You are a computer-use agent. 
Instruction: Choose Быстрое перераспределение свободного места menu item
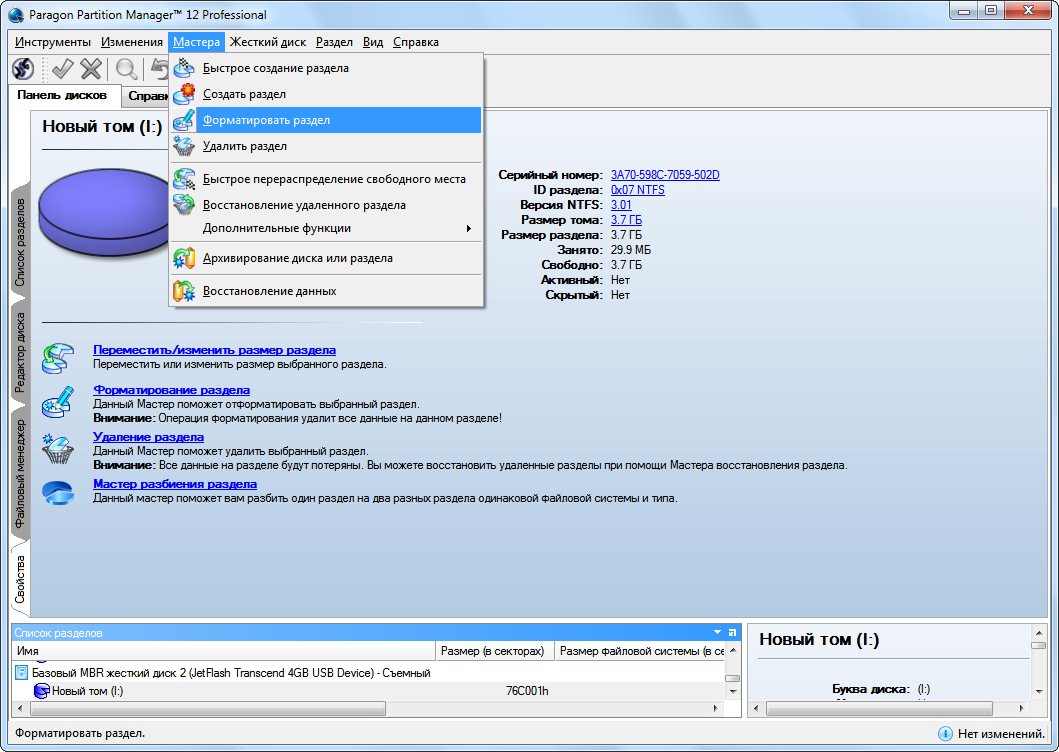pyautogui.click(x=326, y=179)
